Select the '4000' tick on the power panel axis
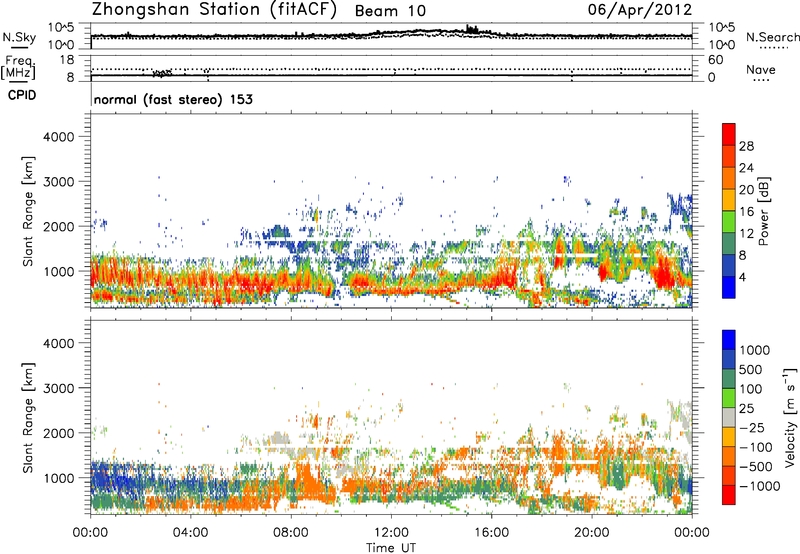The width and height of the screenshot is (800, 554). [58, 137]
